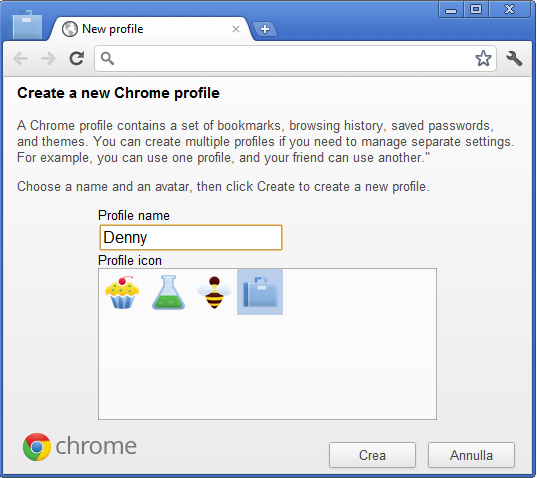Image resolution: width=537 pixels, height=478 pixels.
Task: Close the browser window
Action: (x=510, y=10)
